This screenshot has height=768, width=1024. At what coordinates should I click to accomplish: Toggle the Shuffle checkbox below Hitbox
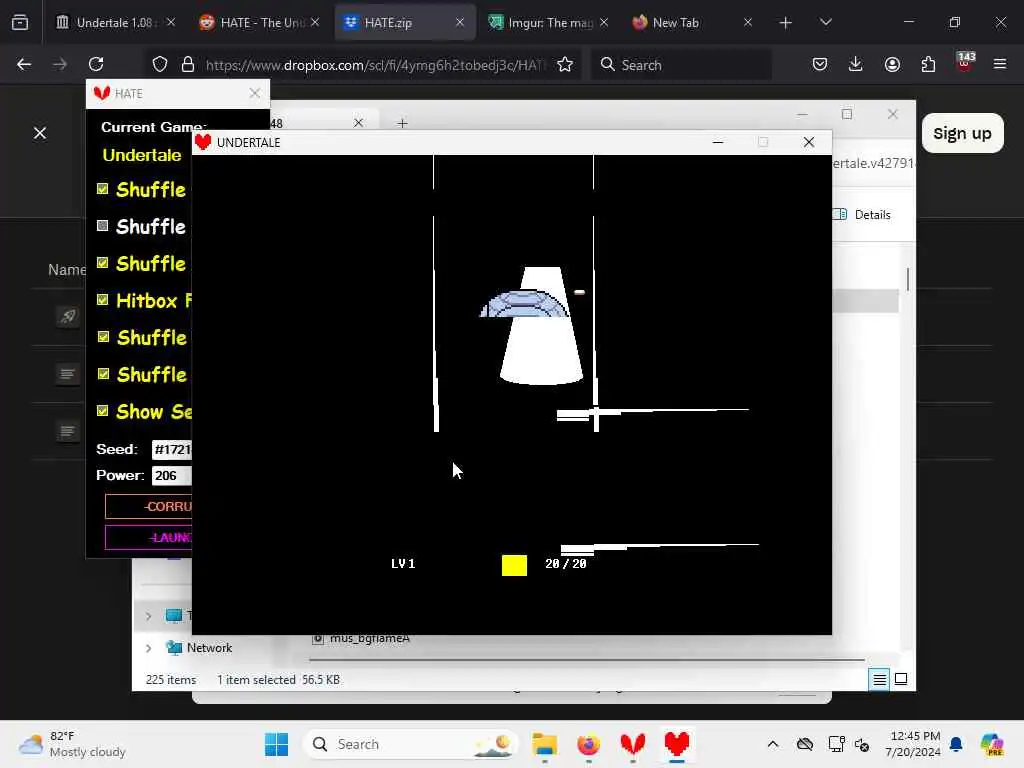103,336
